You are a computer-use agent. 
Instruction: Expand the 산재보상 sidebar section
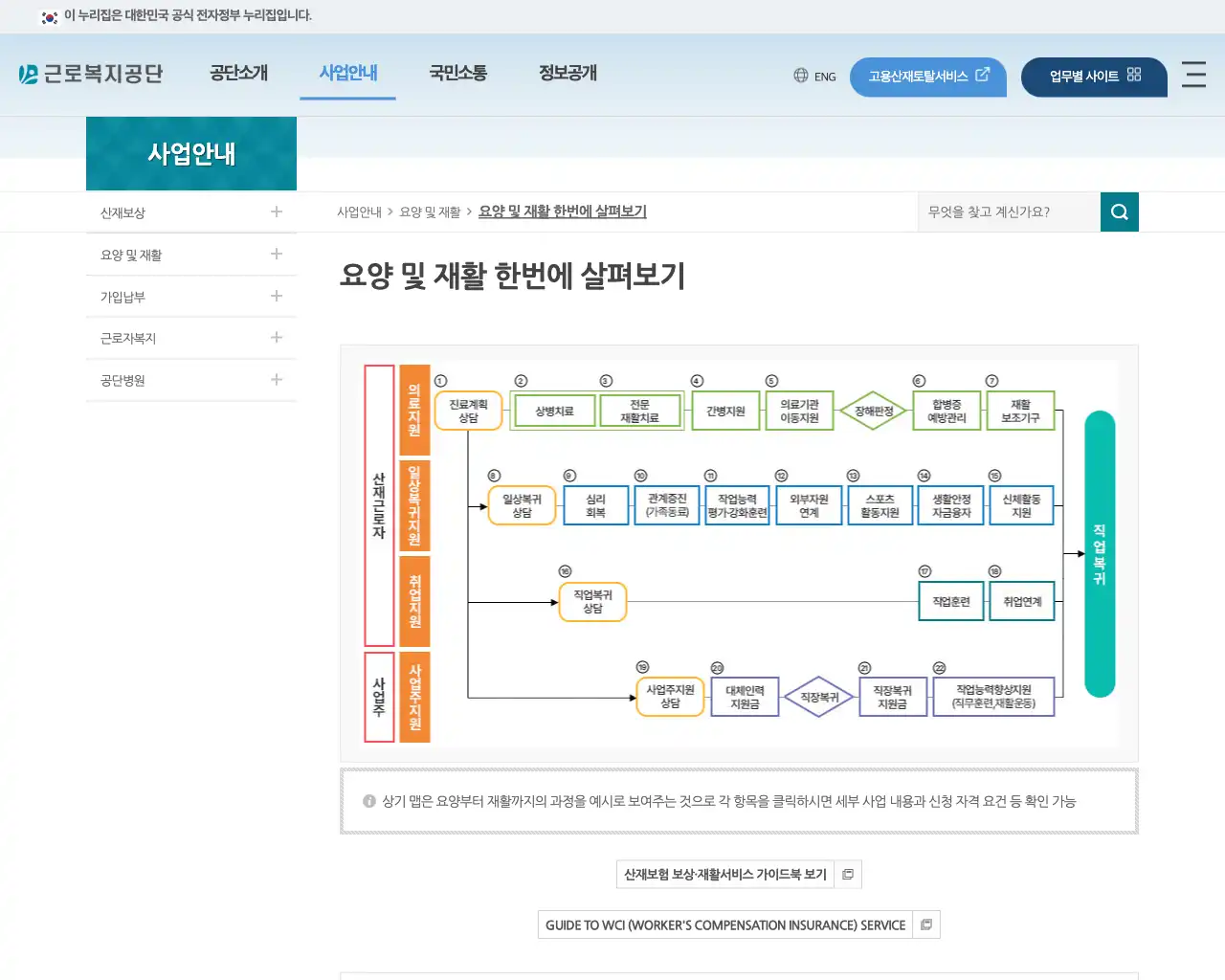point(276,212)
